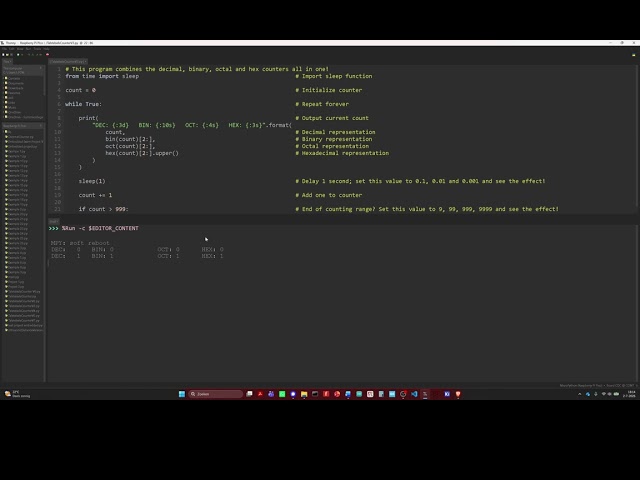Open the Documents folder in This computer
640x480 pixels.
(x=15, y=83)
